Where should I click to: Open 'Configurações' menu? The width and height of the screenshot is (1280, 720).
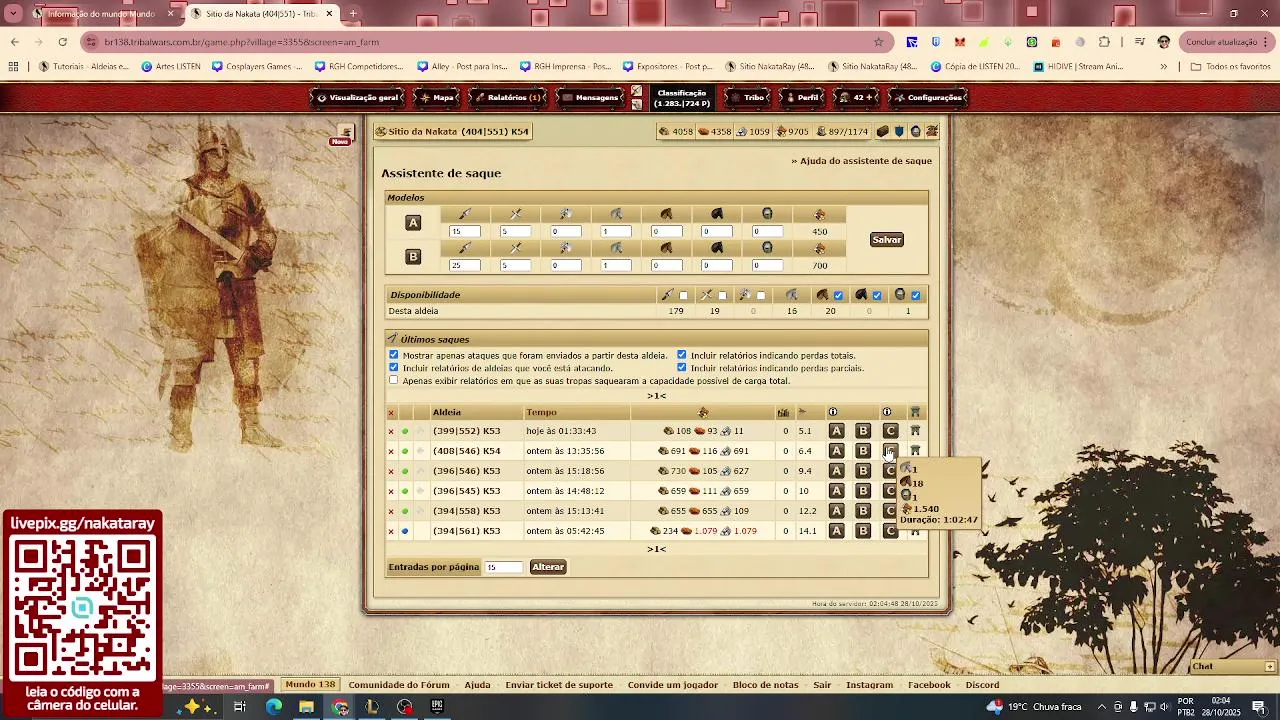(929, 98)
